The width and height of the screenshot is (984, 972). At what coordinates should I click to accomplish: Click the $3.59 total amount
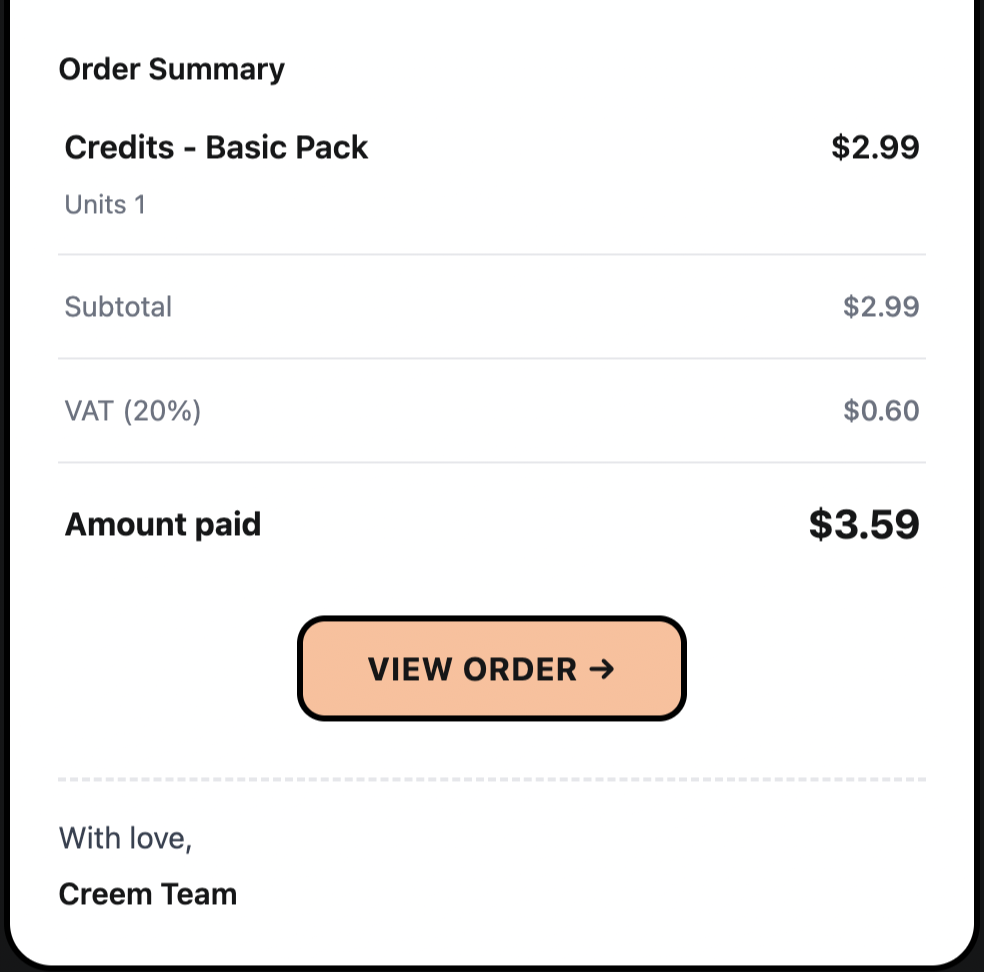(x=863, y=524)
